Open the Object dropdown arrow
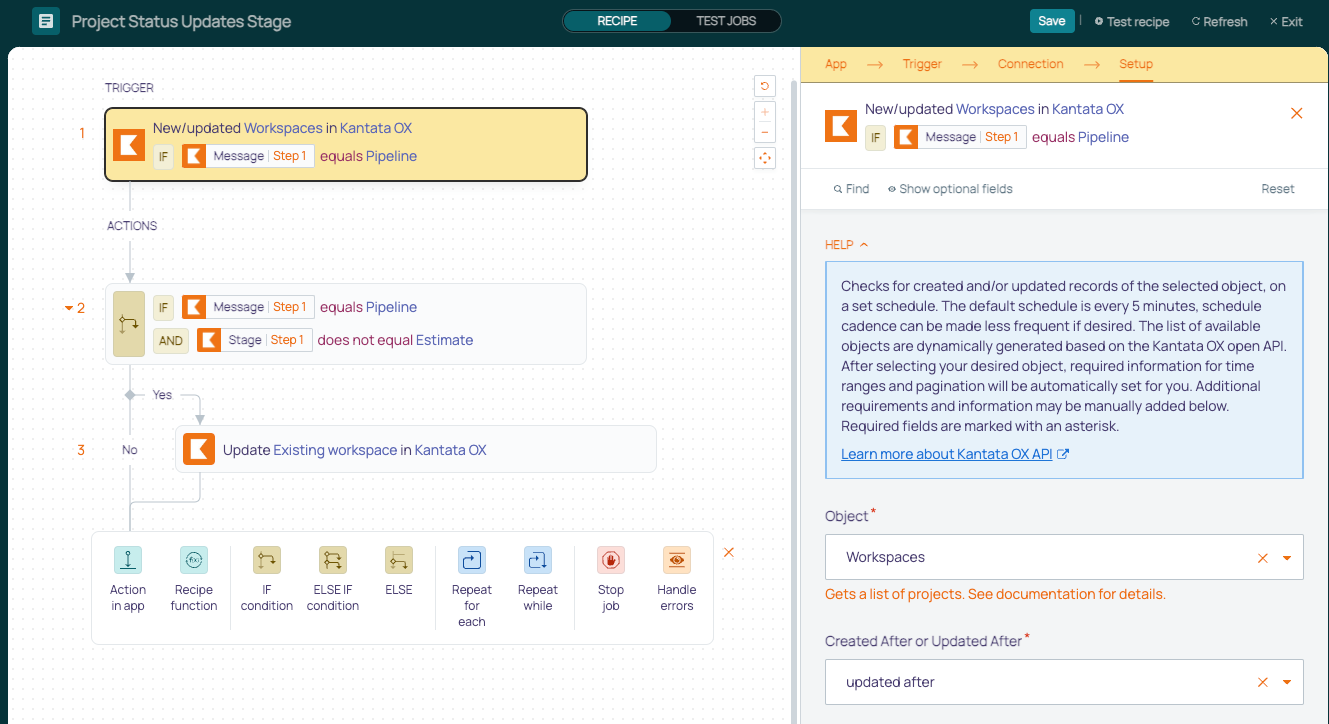This screenshot has height=724, width=1329. point(1287,558)
